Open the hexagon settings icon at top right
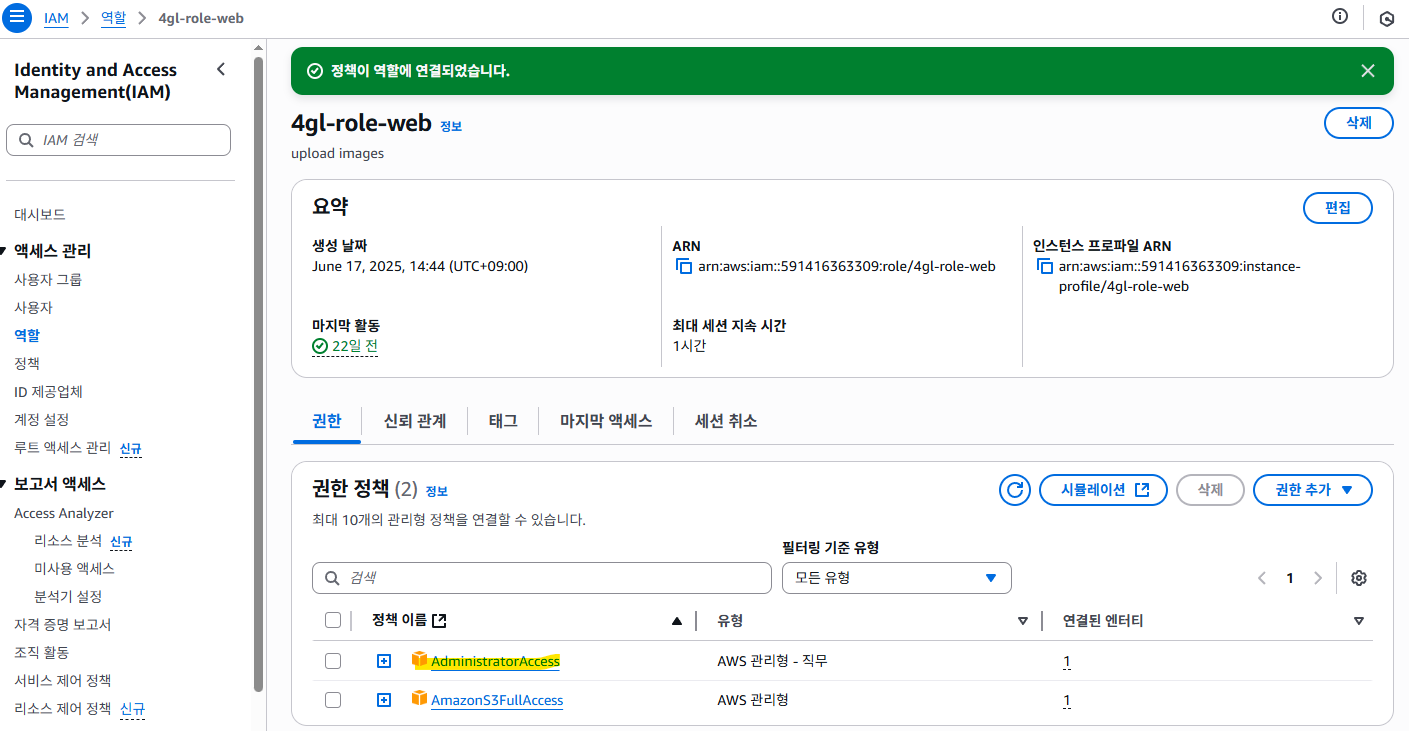The width and height of the screenshot is (1409, 731). 1386,18
